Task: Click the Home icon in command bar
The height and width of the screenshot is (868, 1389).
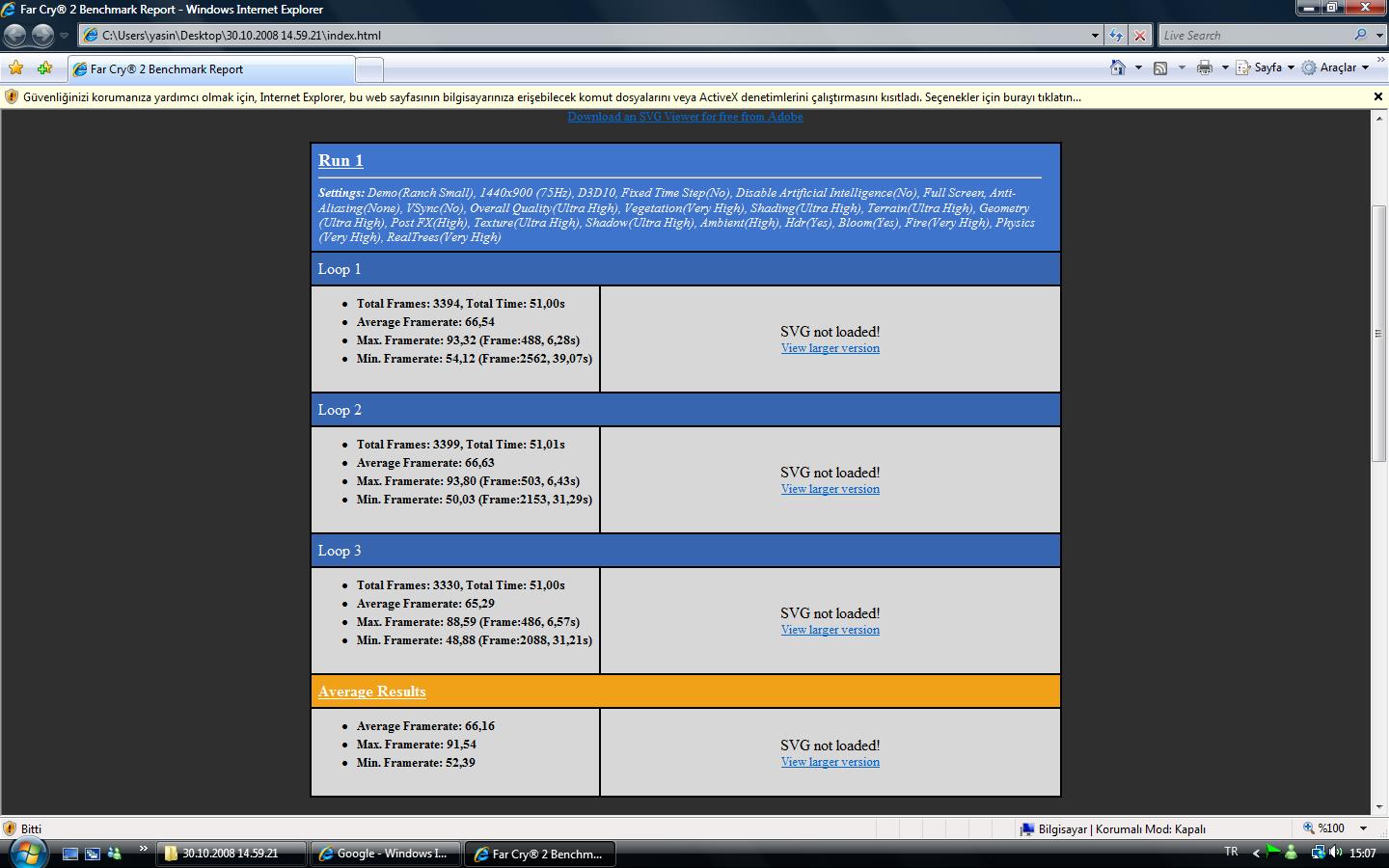Action: (1118, 68)
